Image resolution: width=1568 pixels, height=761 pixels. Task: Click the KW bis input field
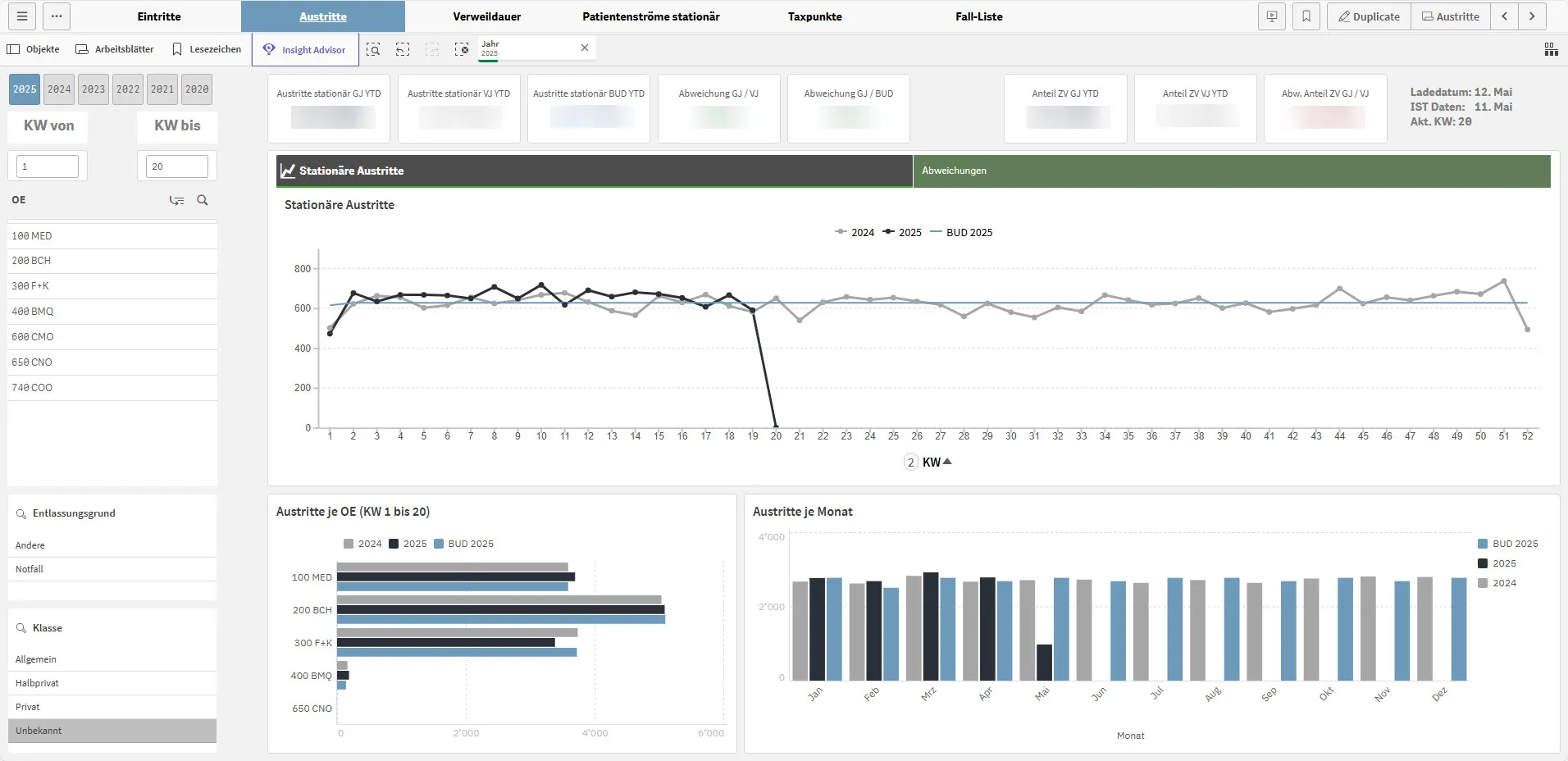click(x=177, y=166)
